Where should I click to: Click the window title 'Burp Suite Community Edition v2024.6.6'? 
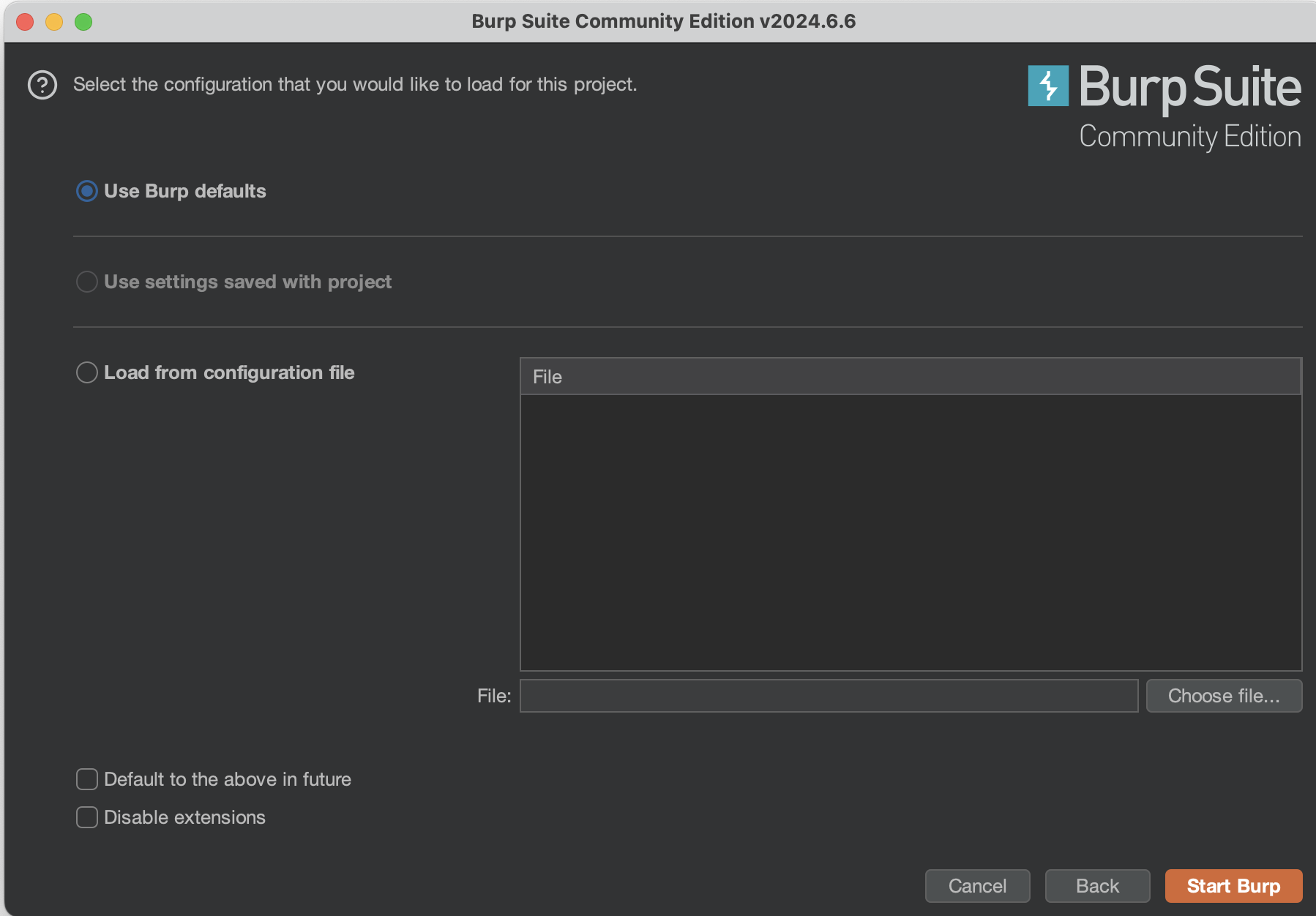point(663,21)
